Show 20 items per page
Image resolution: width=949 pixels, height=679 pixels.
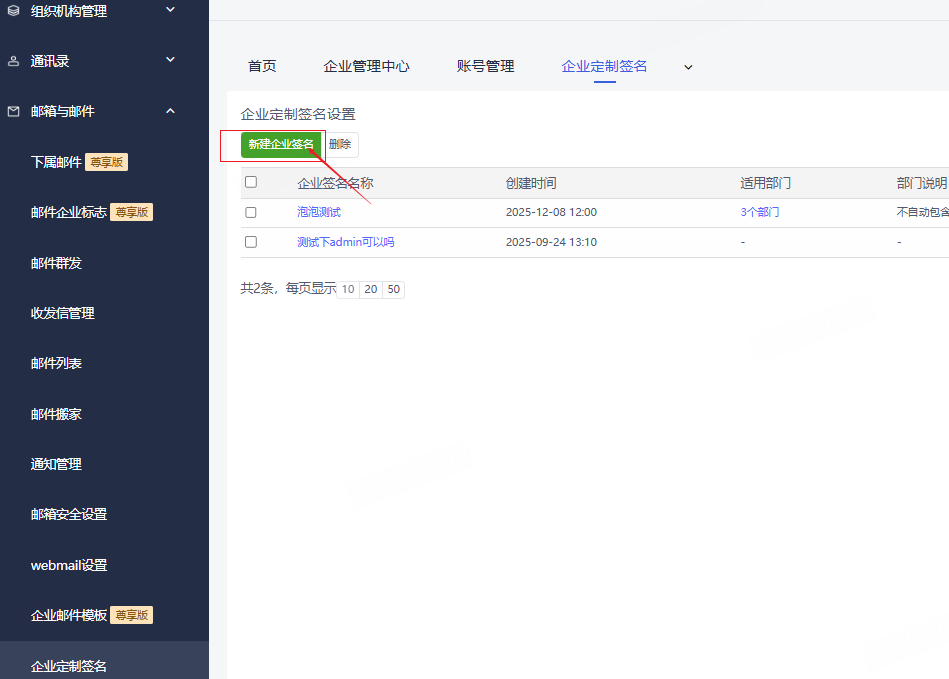click(371, 289)
